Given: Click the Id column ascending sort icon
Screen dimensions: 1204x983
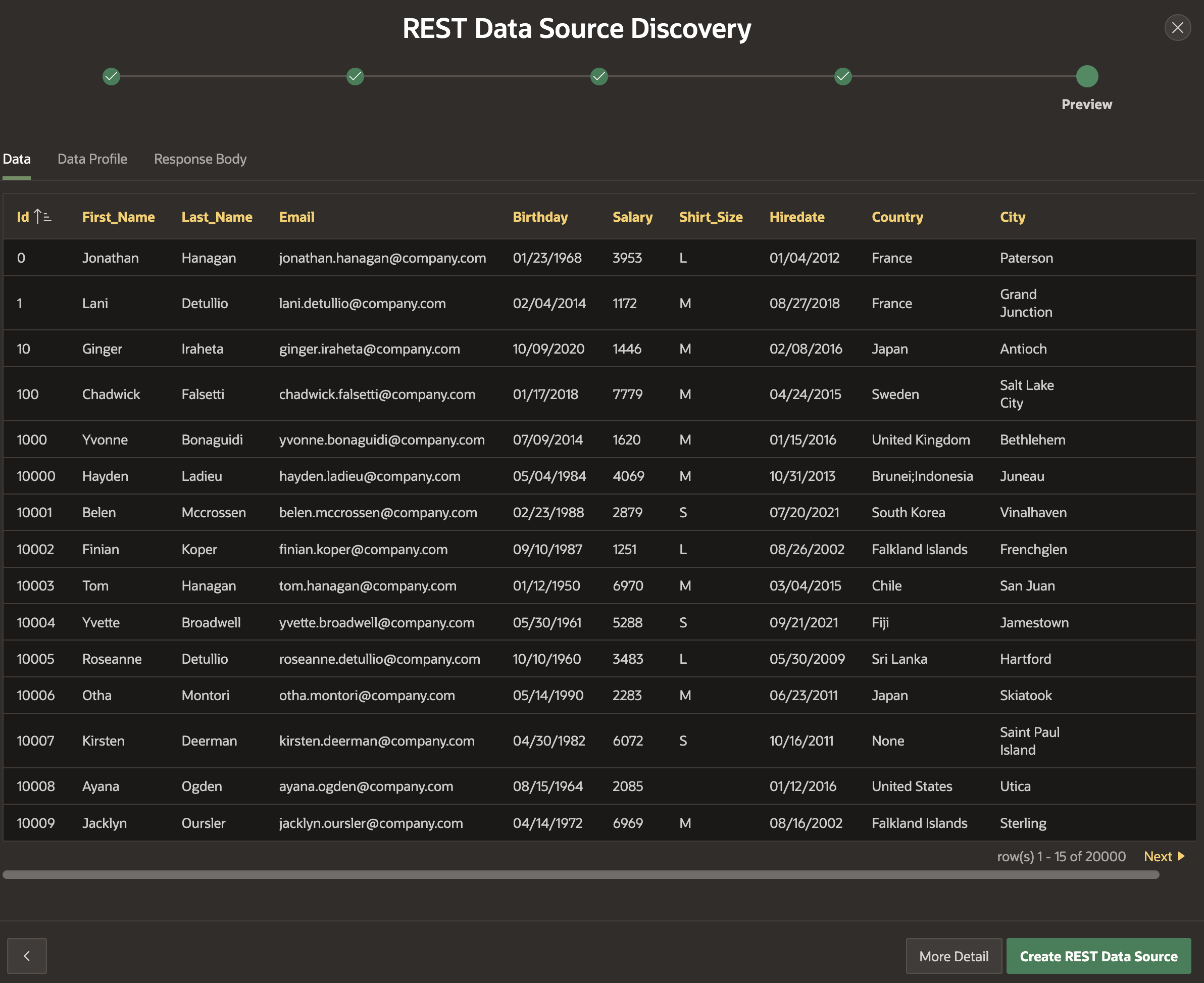Looking at the screenshot, I should click(x=42, y=217).
